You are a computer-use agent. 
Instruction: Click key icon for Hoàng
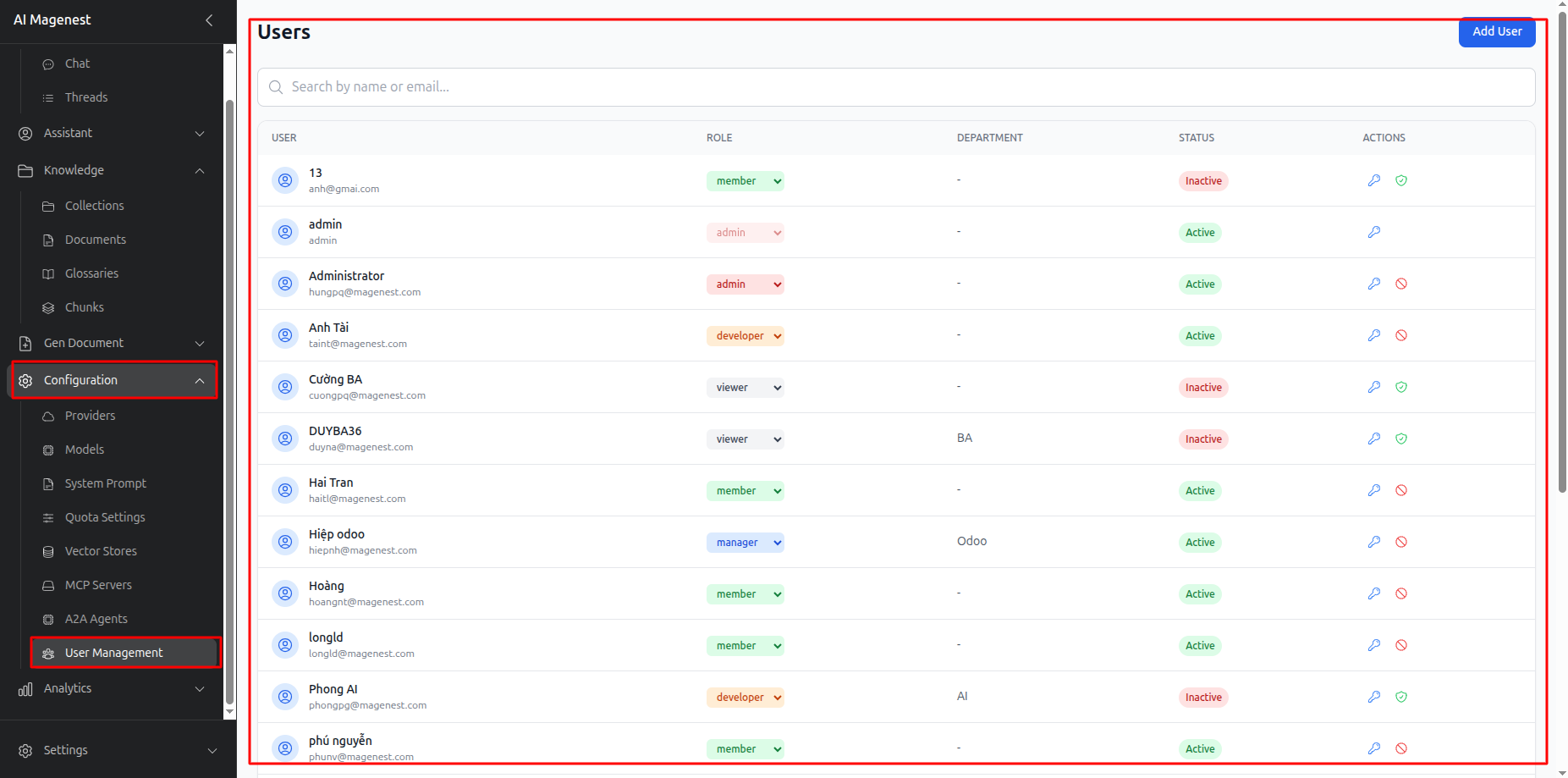point(1374,593)
